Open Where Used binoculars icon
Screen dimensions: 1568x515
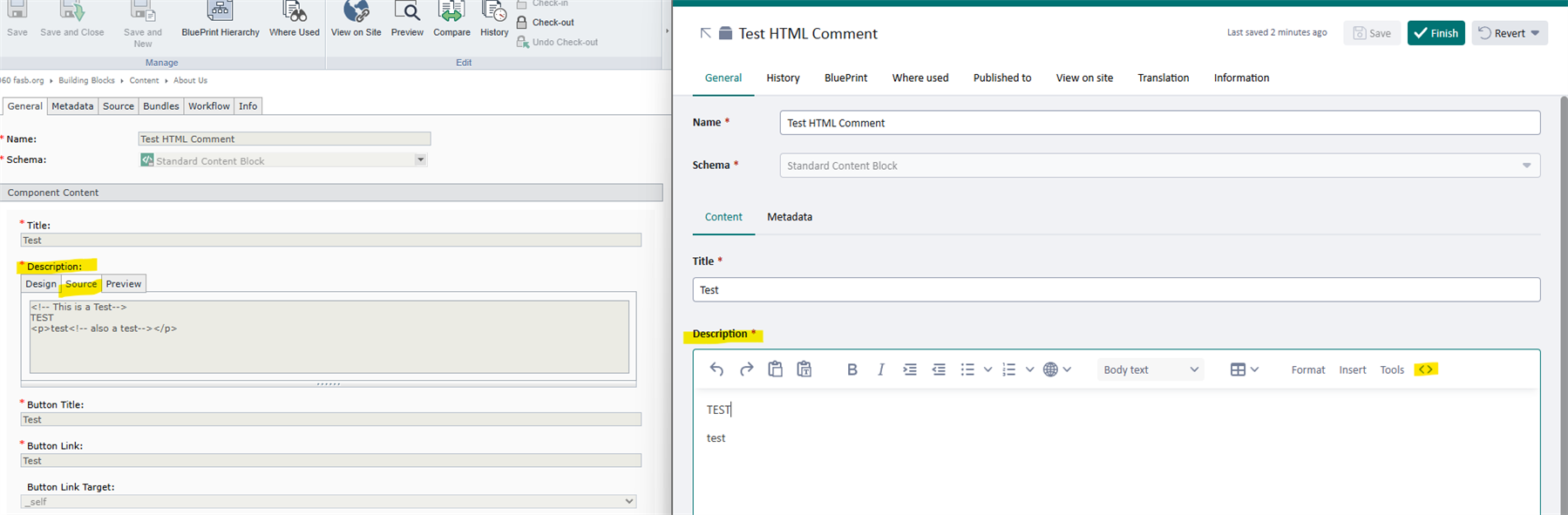[295, 11]
